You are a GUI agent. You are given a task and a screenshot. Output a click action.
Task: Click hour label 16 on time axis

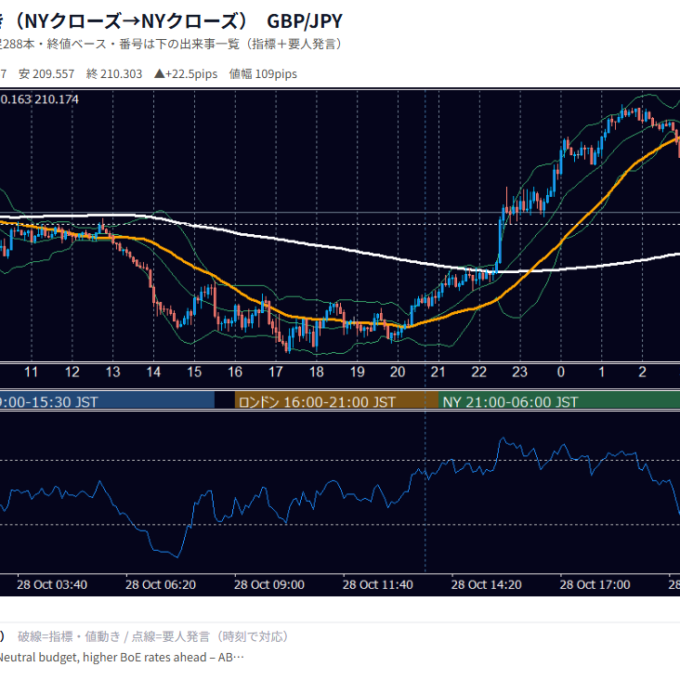click(235, 372)
